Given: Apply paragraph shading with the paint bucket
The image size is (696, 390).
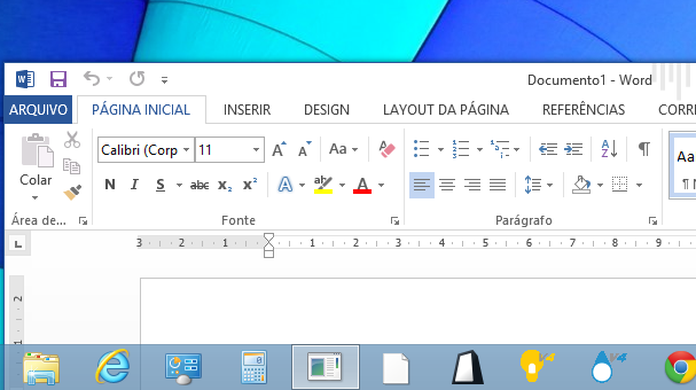Looking at the screenshot, I should 581,185.
